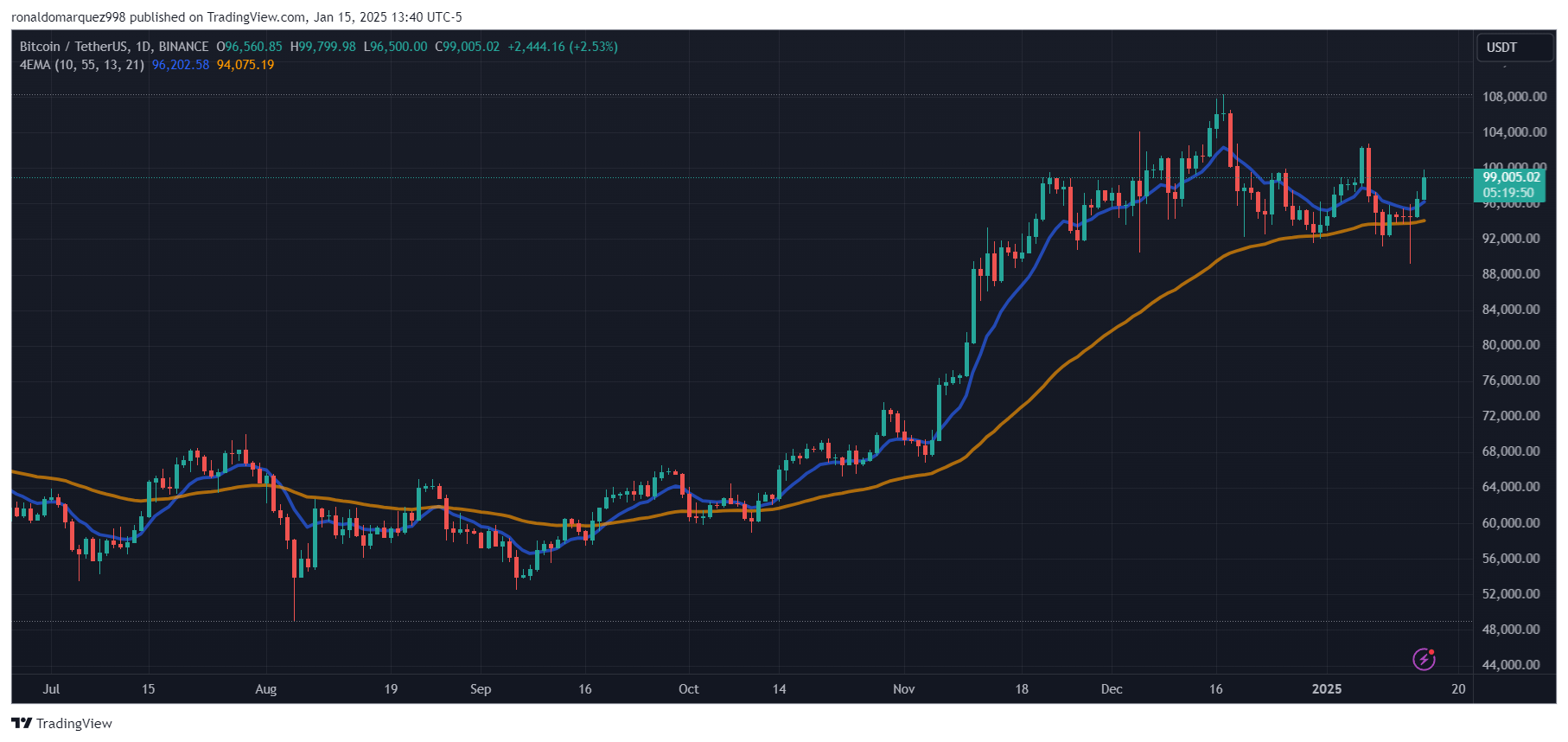Screen dimensions: 1568x742
Task: Click the blue EMA value 96,202.58
Action: point(181,65)
